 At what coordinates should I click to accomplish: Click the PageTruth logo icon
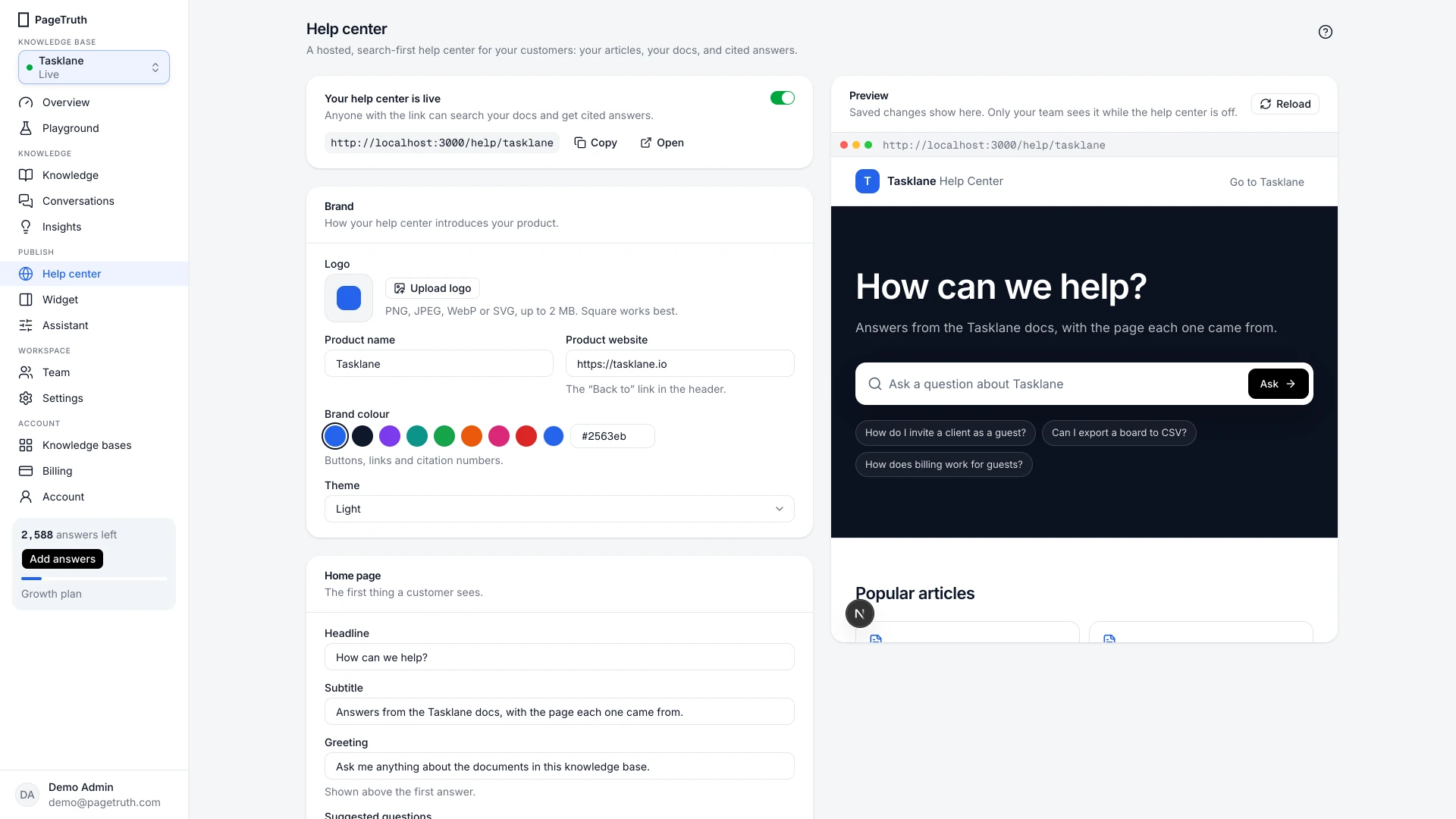point(24,20)
